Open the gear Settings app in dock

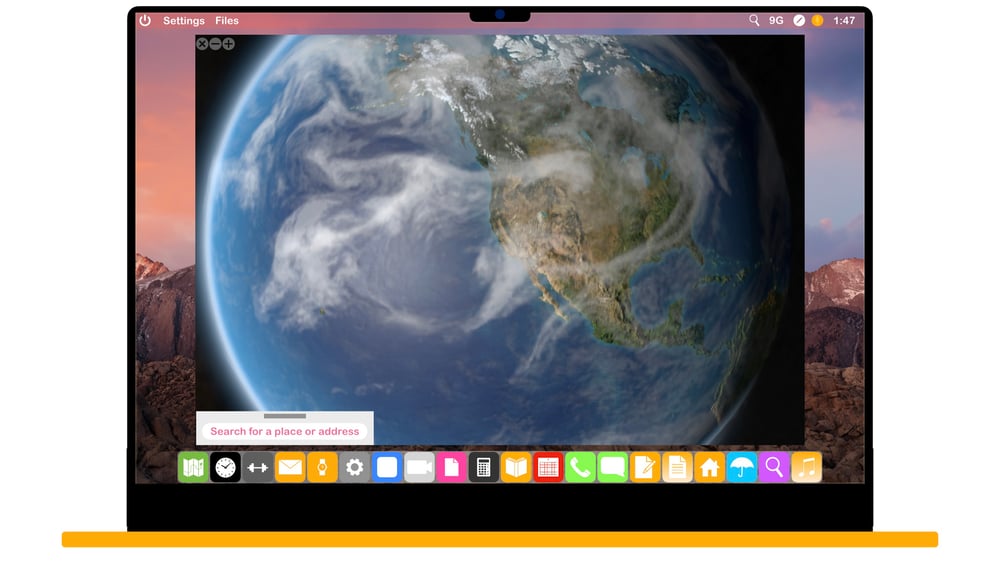point(355,468)
